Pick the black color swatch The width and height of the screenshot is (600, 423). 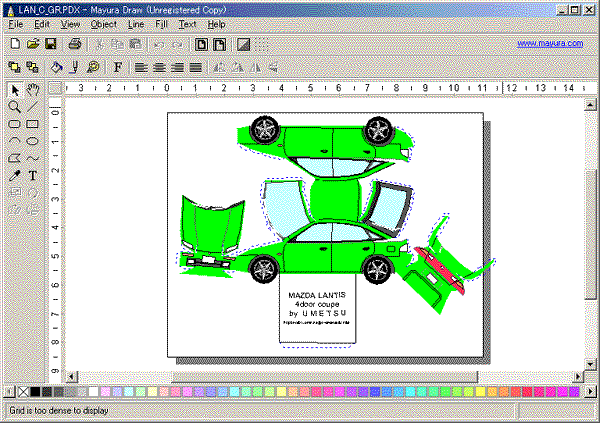pyautogui.click(x=35, y=392)
